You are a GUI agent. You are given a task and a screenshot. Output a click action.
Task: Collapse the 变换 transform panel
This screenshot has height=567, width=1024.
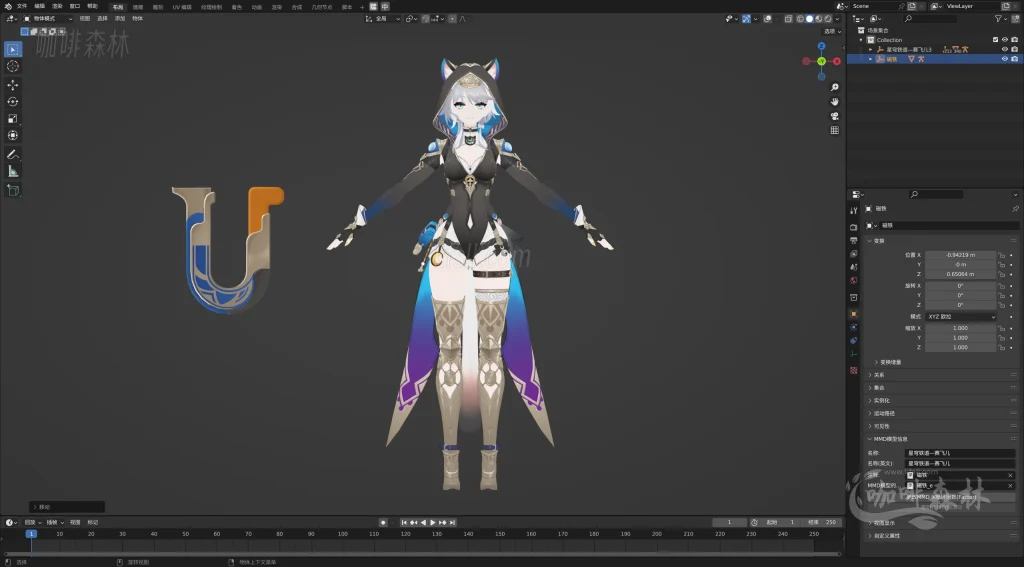tap(879, 241)
